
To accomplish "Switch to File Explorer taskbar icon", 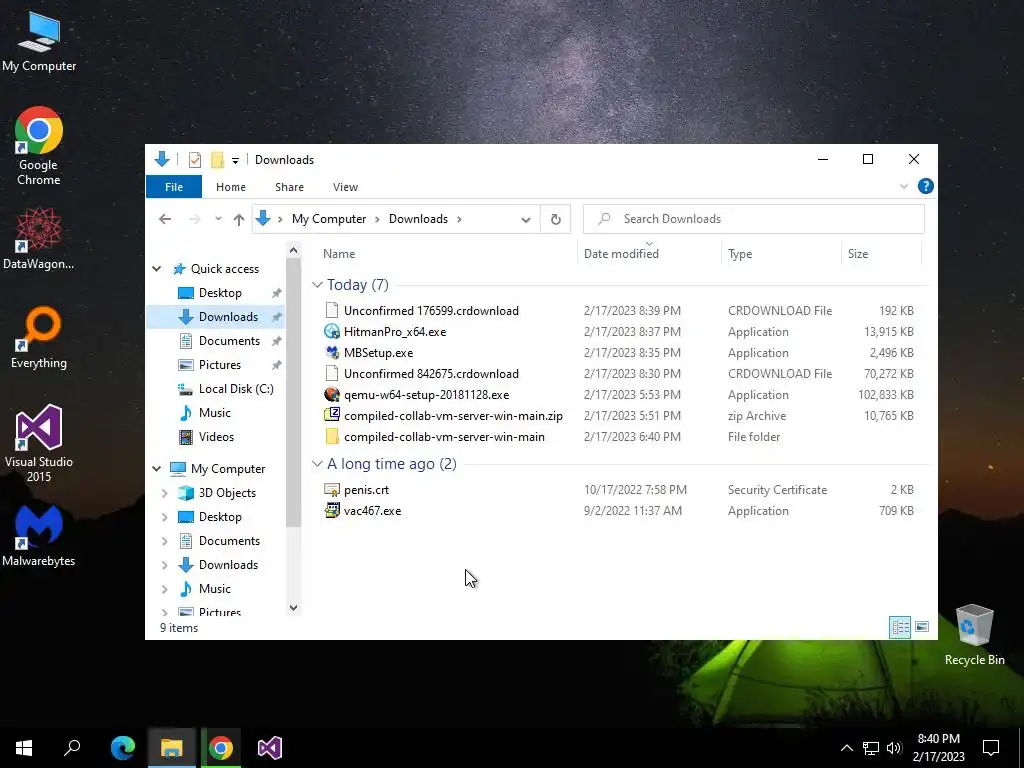I will (172, 748).
